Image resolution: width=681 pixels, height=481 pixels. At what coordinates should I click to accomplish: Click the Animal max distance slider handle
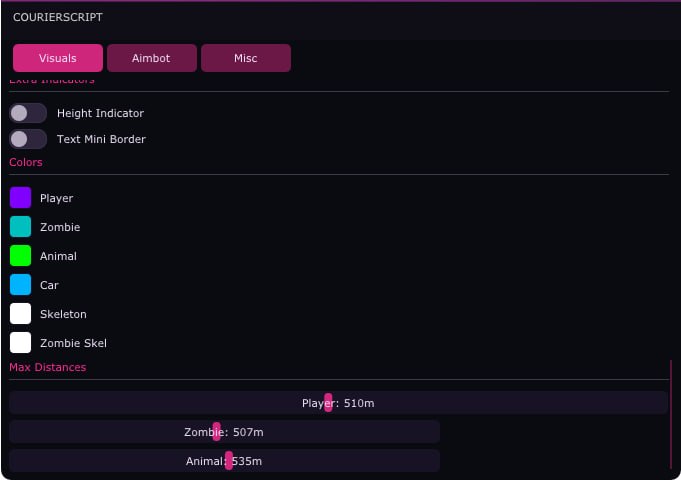pos(229,461)
